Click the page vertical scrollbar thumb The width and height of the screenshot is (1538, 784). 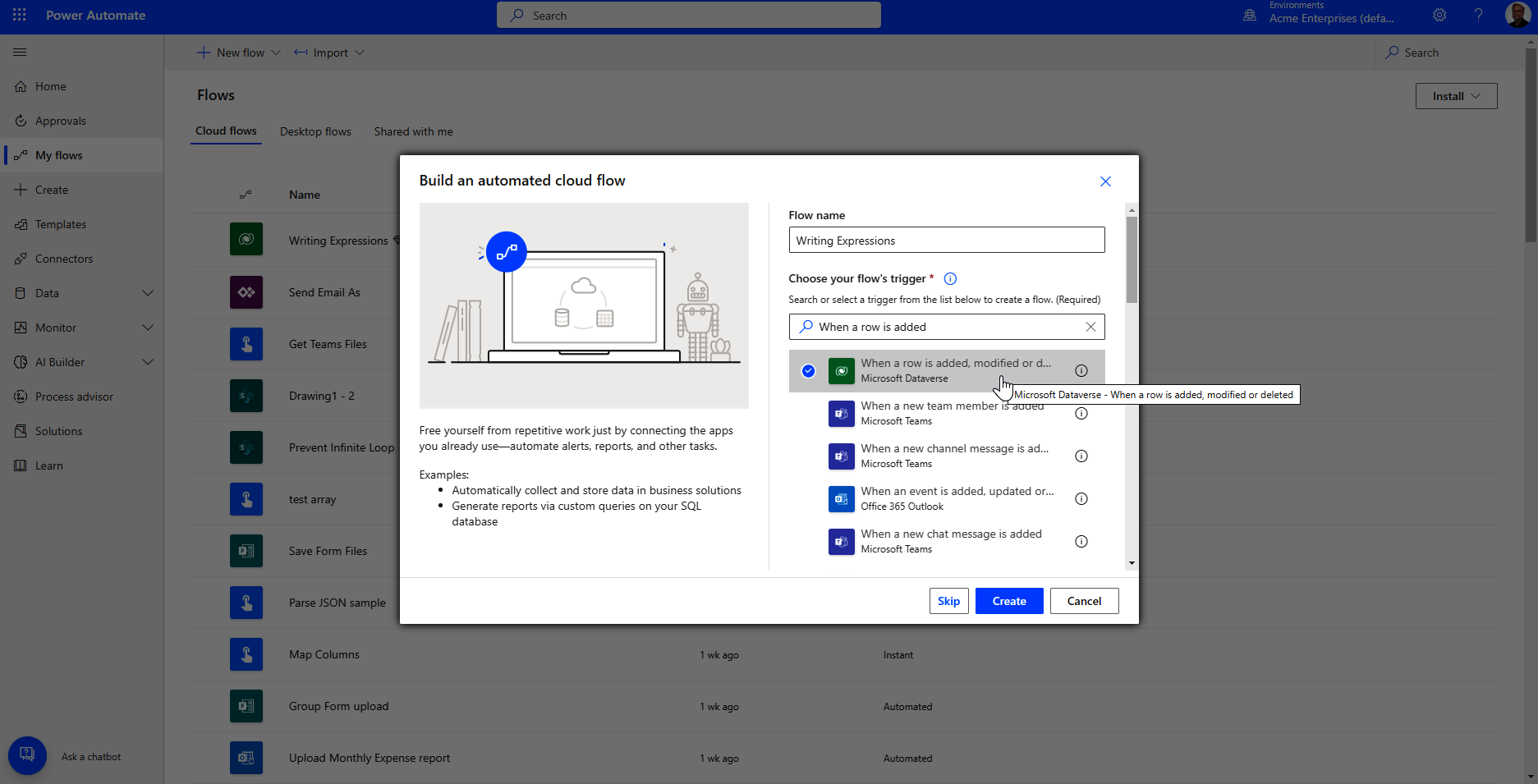[x=1531, y=144]
